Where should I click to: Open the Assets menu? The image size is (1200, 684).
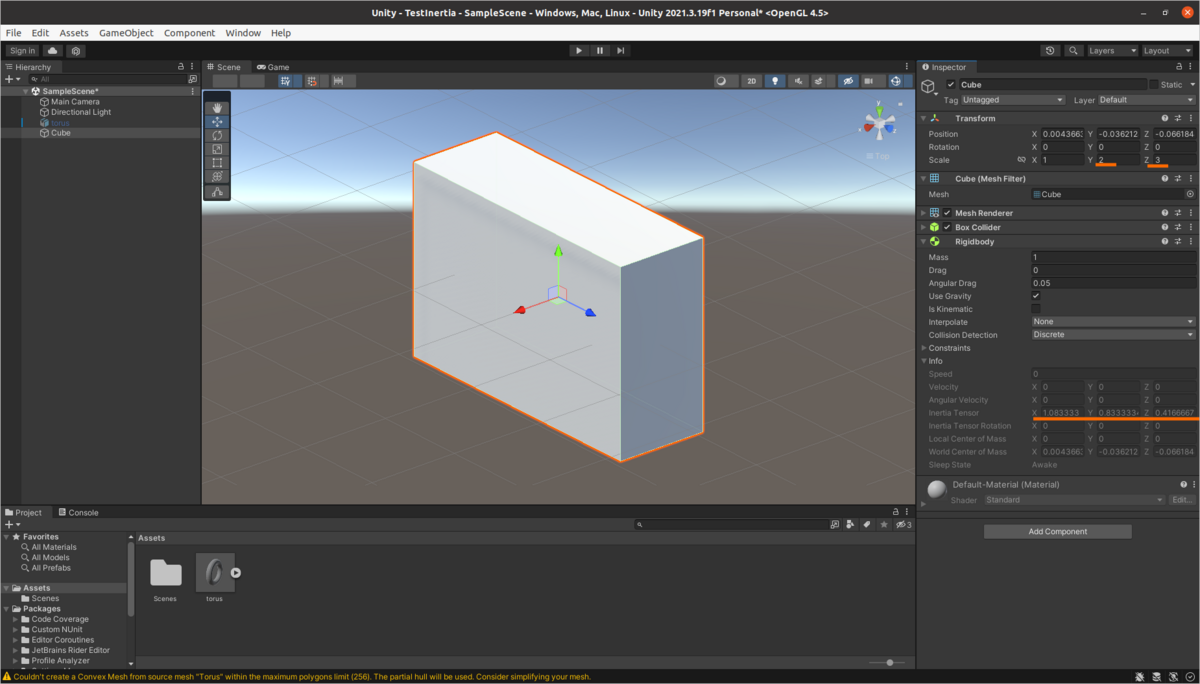tap(74, 33)
